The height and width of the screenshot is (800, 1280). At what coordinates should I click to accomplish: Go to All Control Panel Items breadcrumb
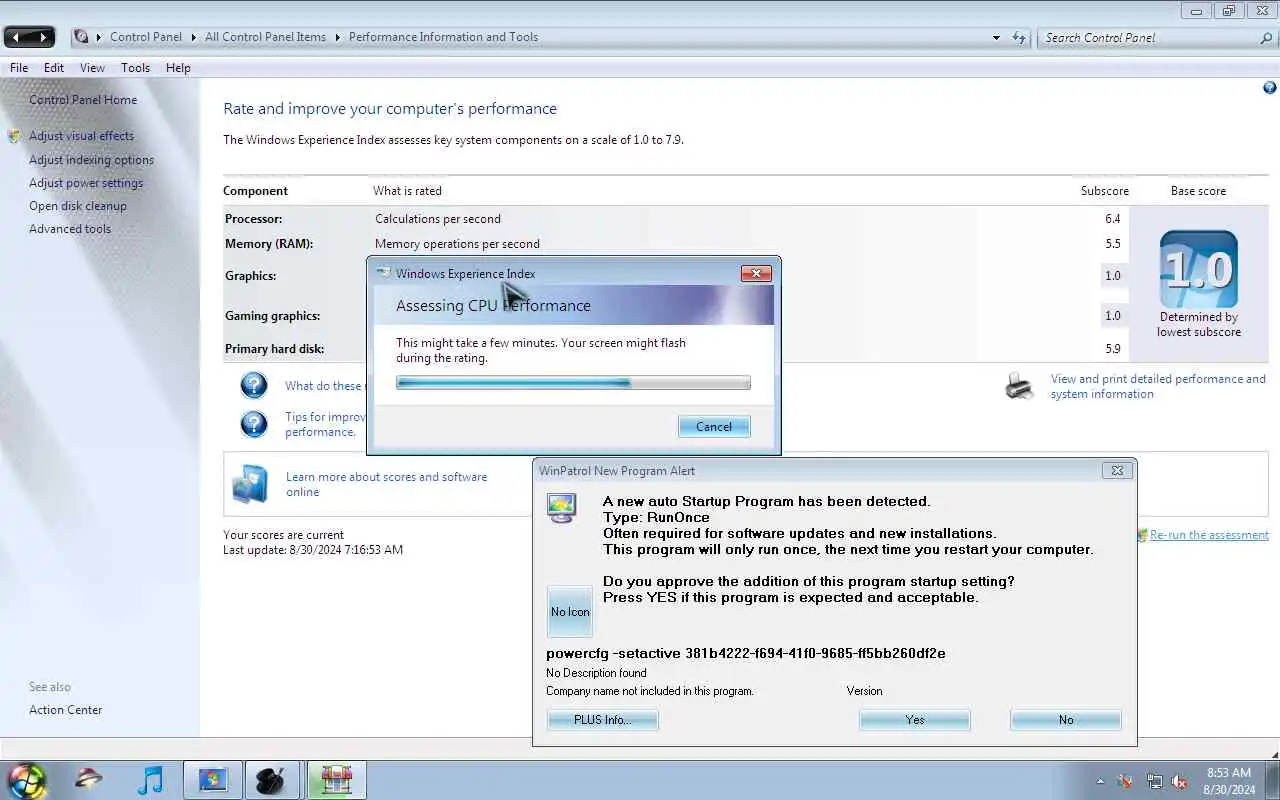[x=265, y=37]
